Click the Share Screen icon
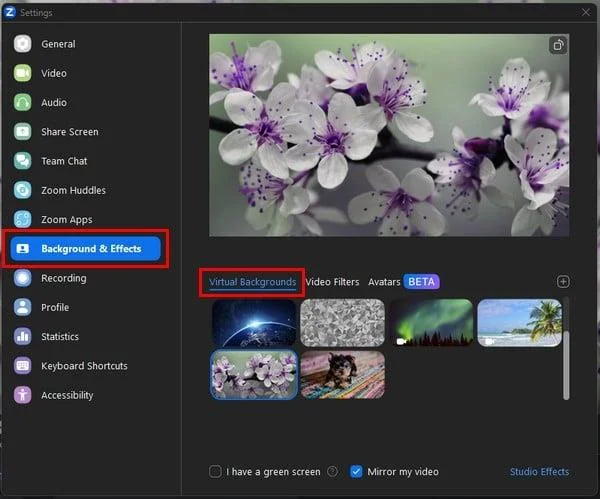 [23, 132]
